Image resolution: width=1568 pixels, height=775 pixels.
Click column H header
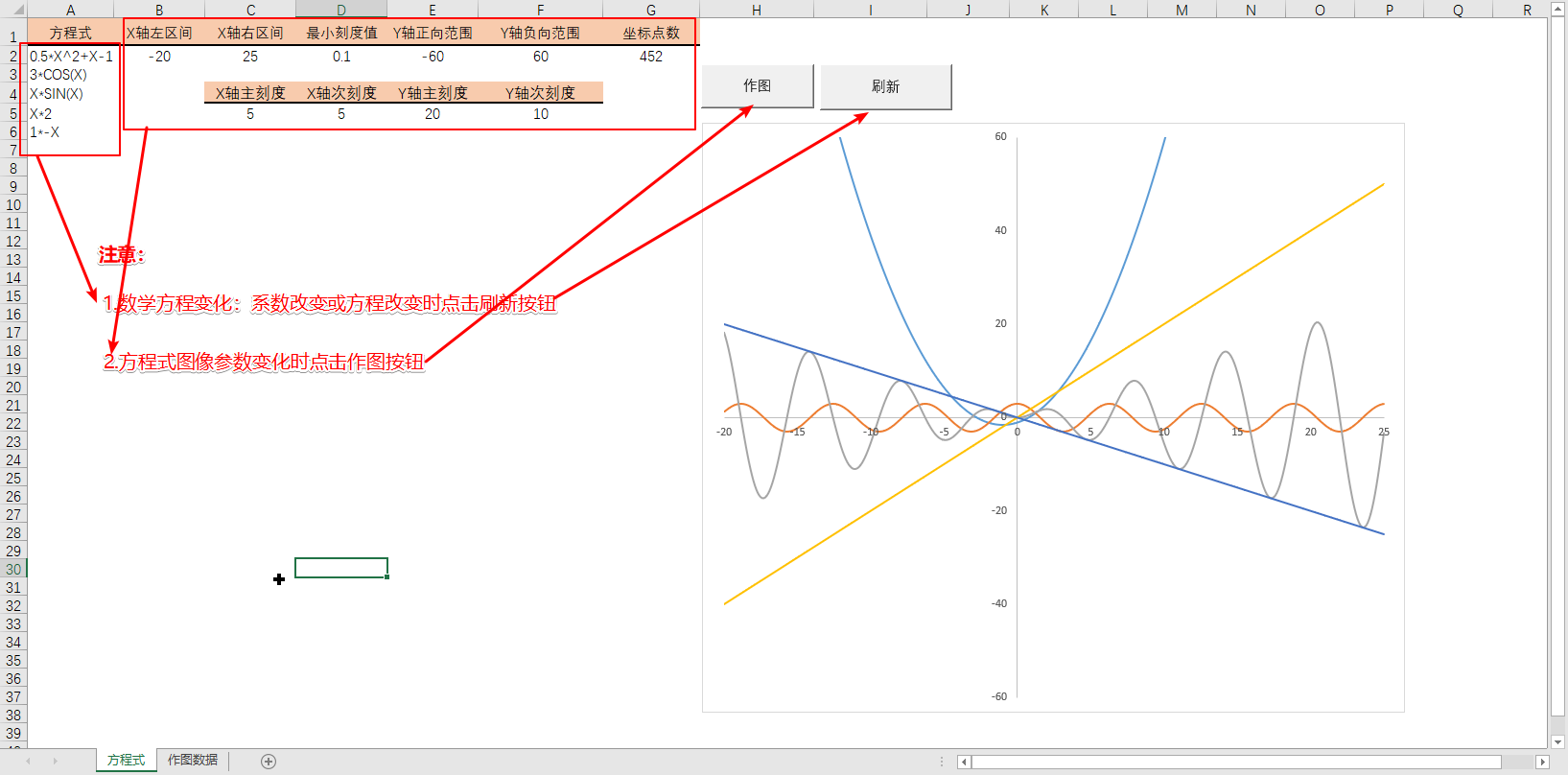pyautogui.click(x=757, y=10)
